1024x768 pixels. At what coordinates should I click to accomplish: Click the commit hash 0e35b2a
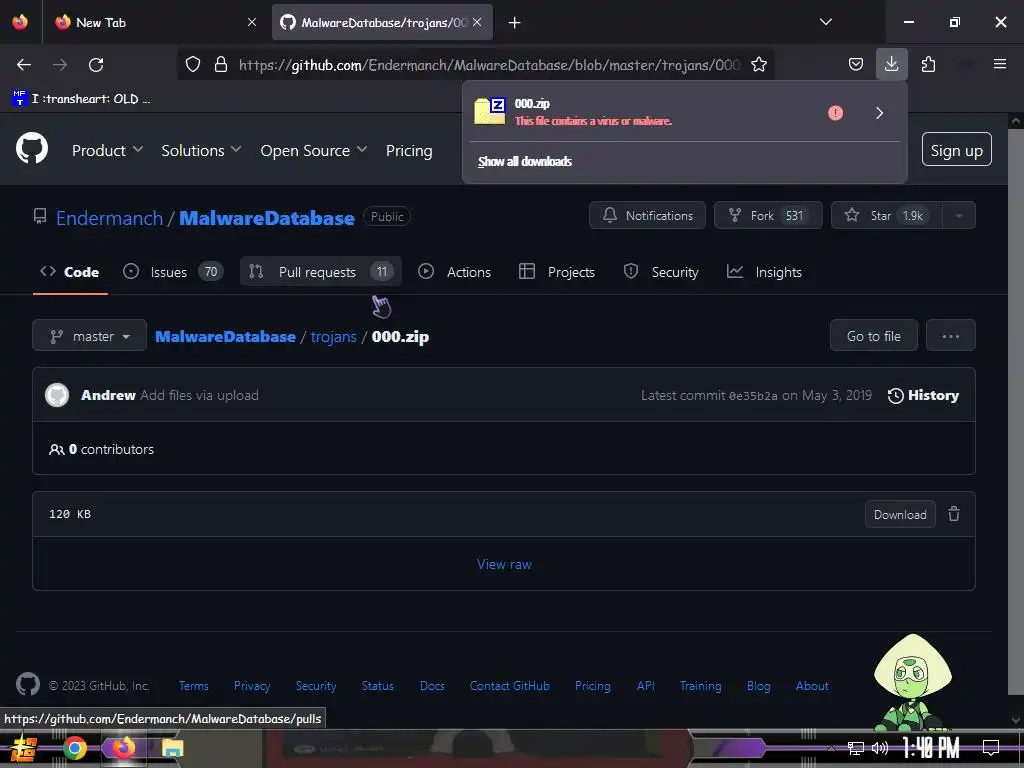point(753,396)
